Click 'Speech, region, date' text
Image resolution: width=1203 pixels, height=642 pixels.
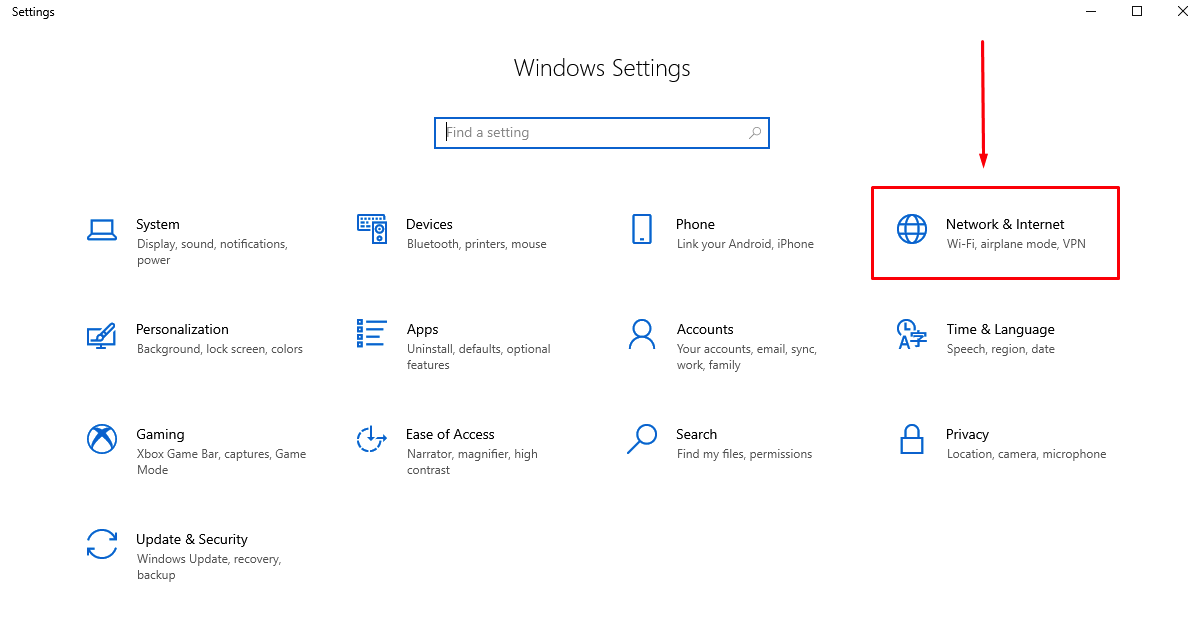(x=1001, y=349)
